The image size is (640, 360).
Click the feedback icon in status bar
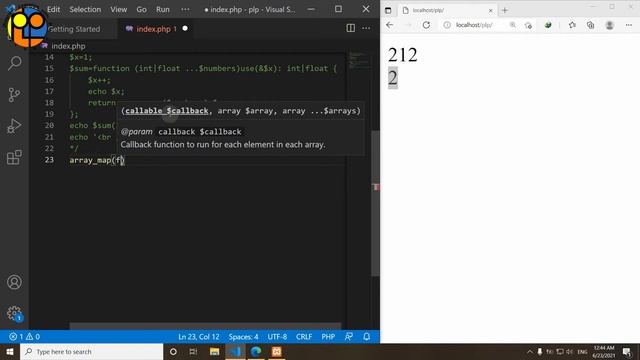click(349, 337)
